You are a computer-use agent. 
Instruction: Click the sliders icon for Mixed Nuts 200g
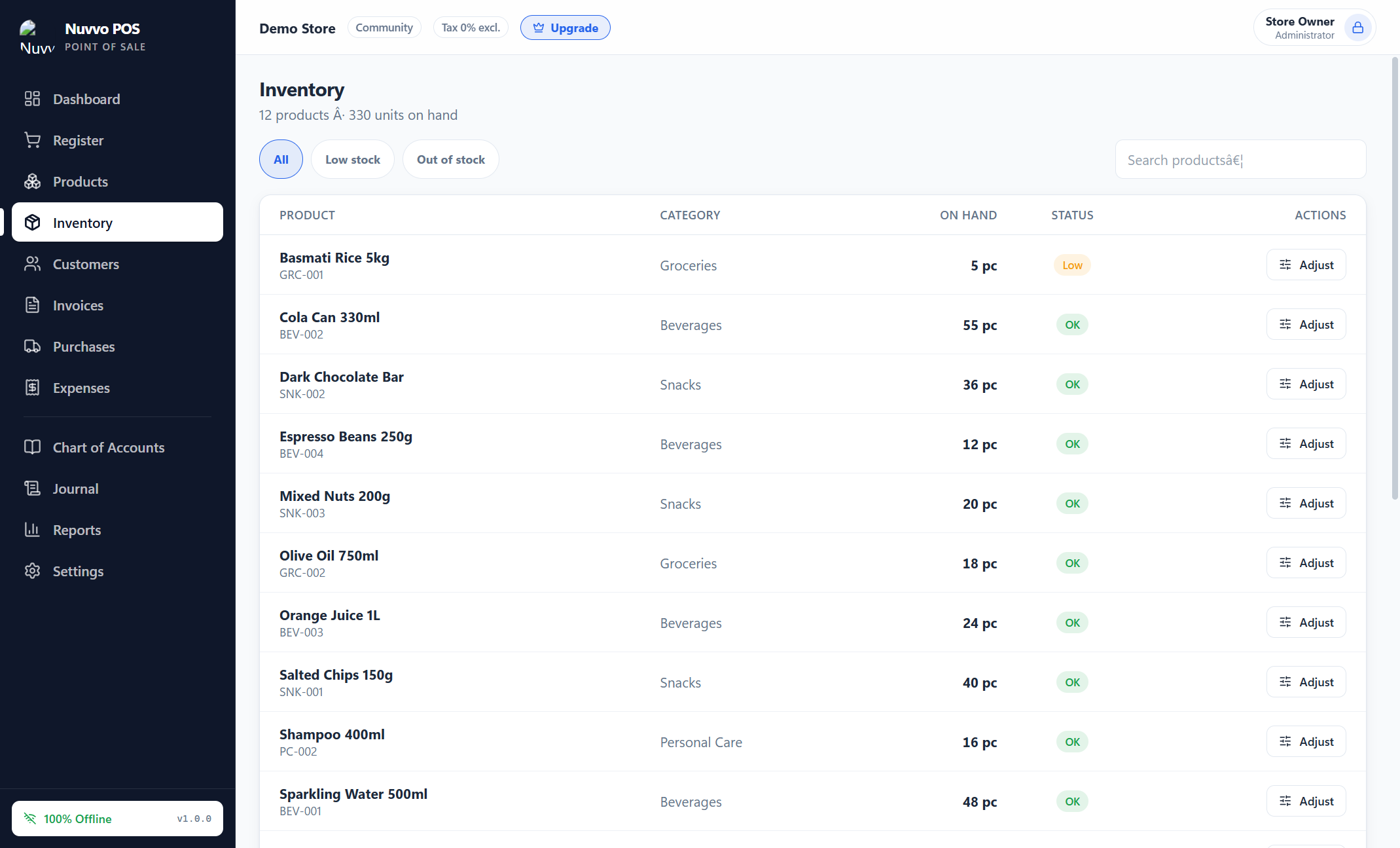click(x=1285, y=503)
